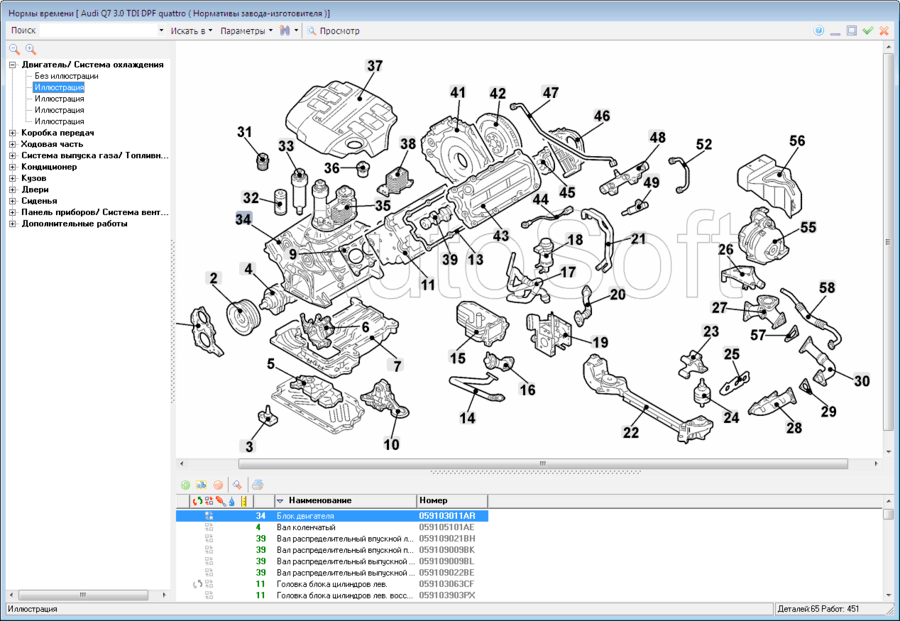Expand the Коробка передач node

pos(13,133)
